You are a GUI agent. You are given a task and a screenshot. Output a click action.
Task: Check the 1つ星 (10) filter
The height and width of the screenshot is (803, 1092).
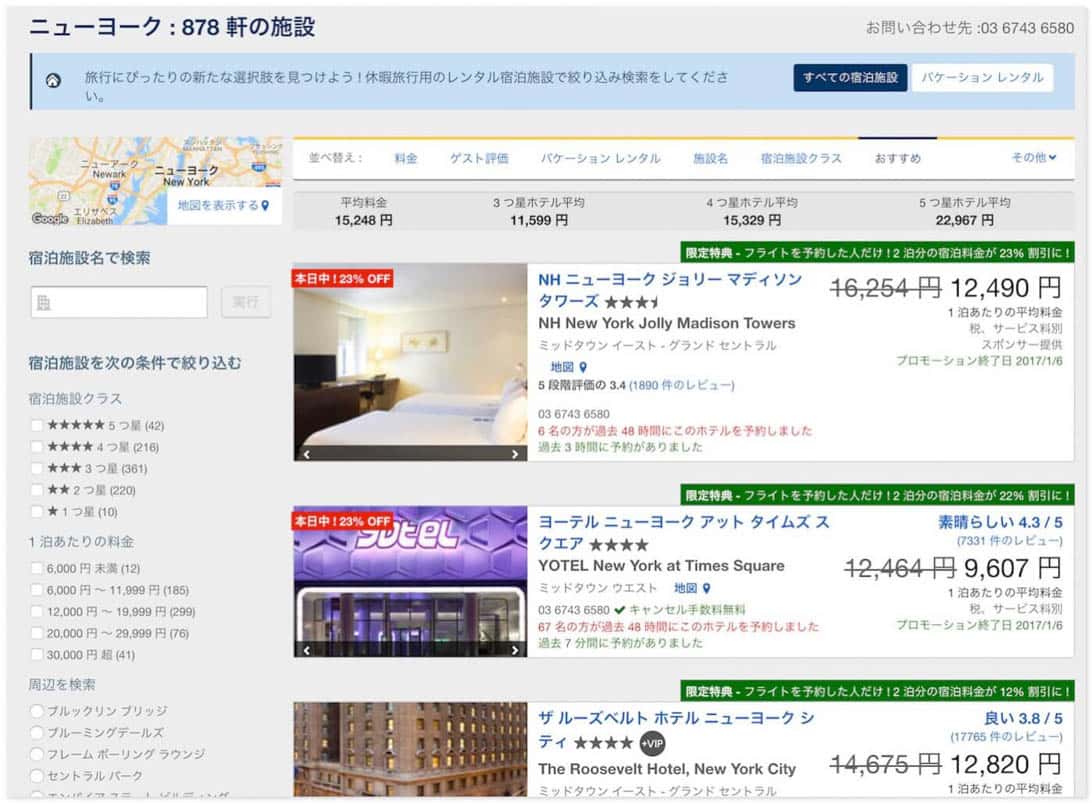pyautogui.click(x=37, y=511)
